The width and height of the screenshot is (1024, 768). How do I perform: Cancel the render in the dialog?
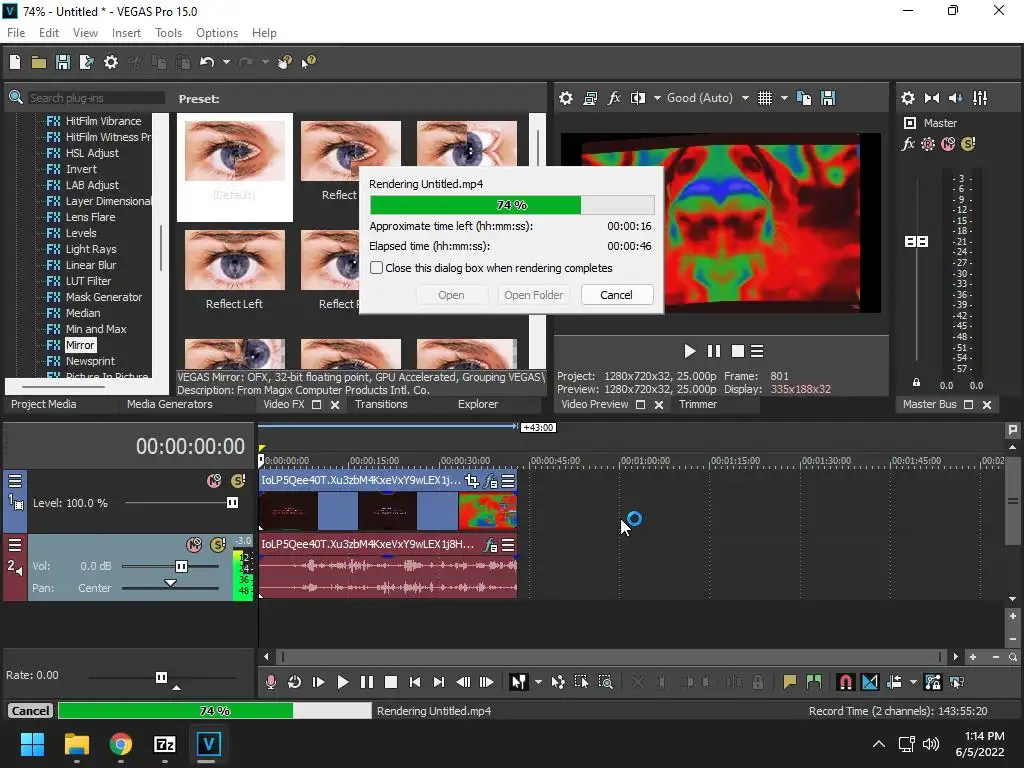(x=616, y=295)
